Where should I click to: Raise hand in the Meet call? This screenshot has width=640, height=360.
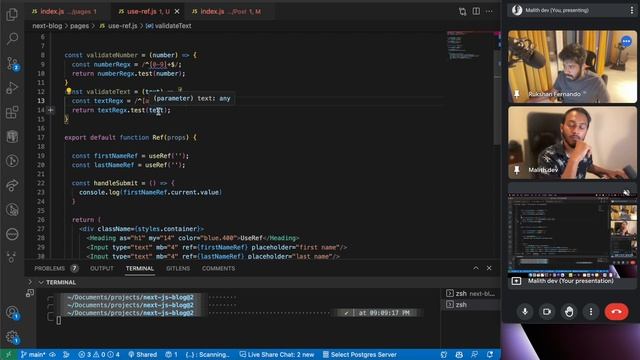[569, 312]
